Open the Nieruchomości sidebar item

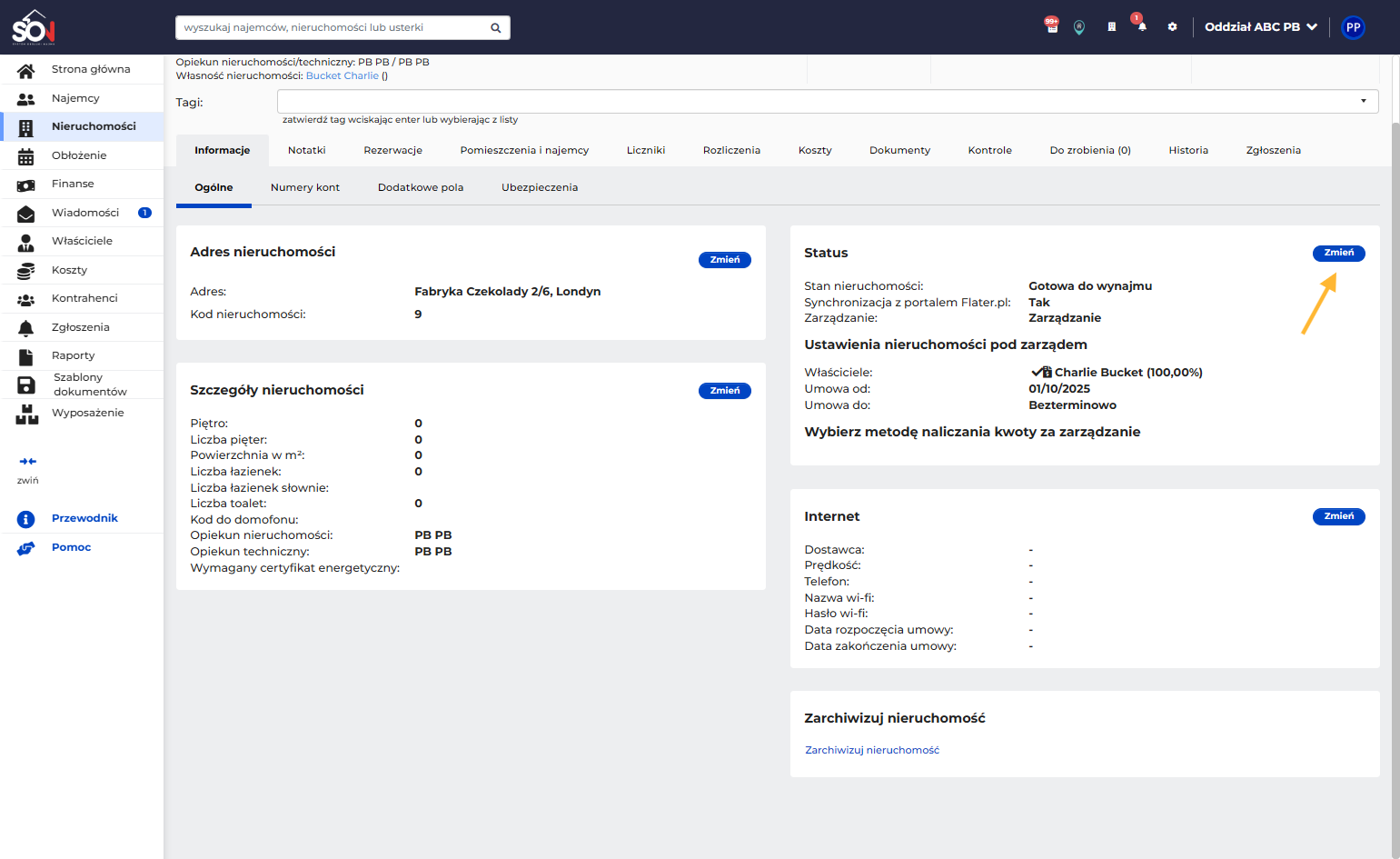pos(83,127)
